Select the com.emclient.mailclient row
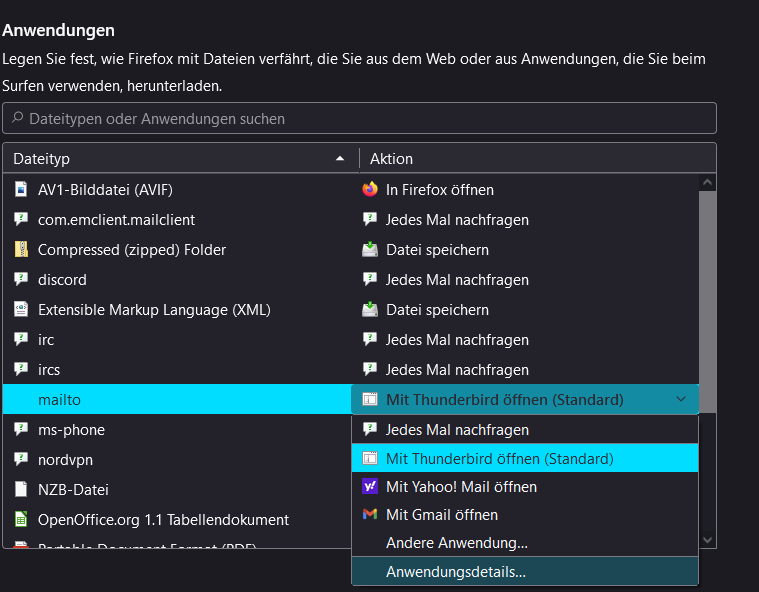Viewport: 759px width, 592px height. (x=351, y=219)
